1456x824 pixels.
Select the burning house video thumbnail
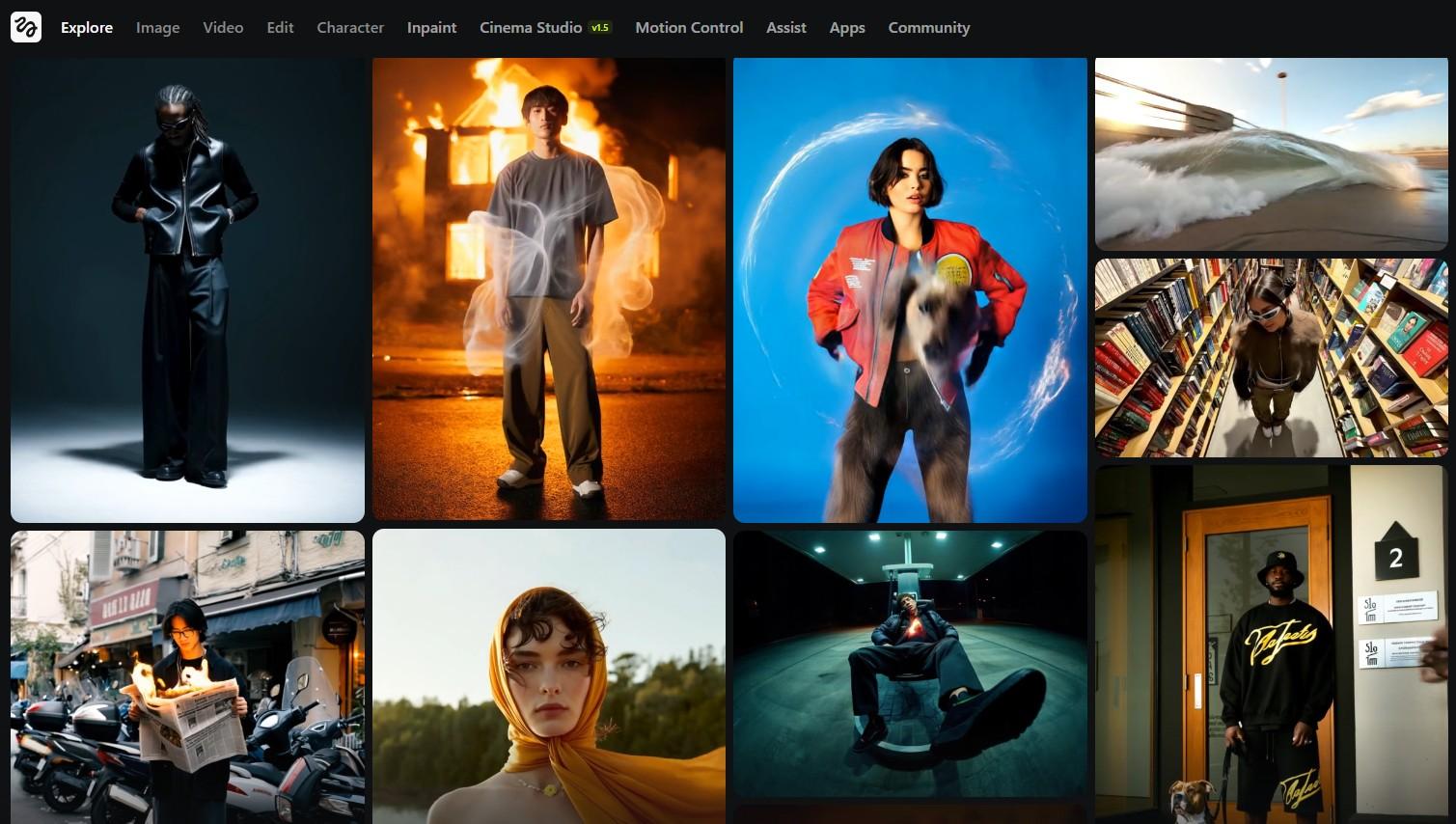point(548,289)
